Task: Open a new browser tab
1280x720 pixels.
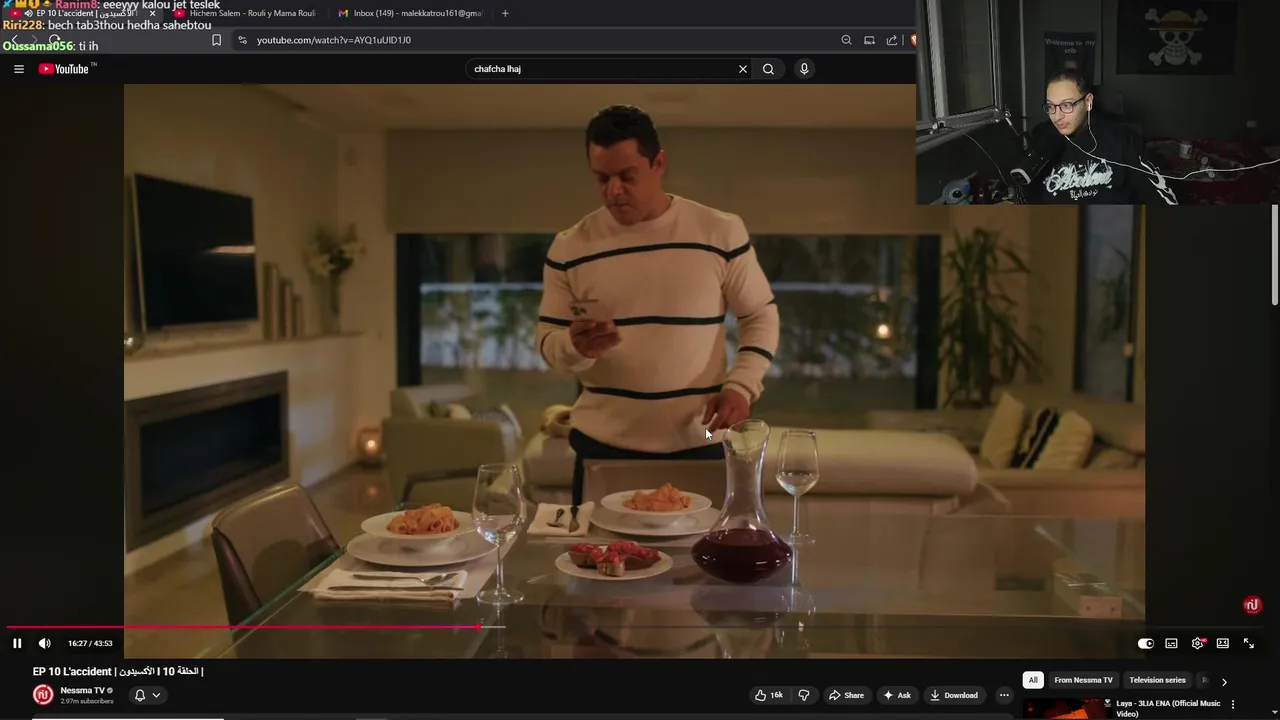Action: (x=505, y=13)
